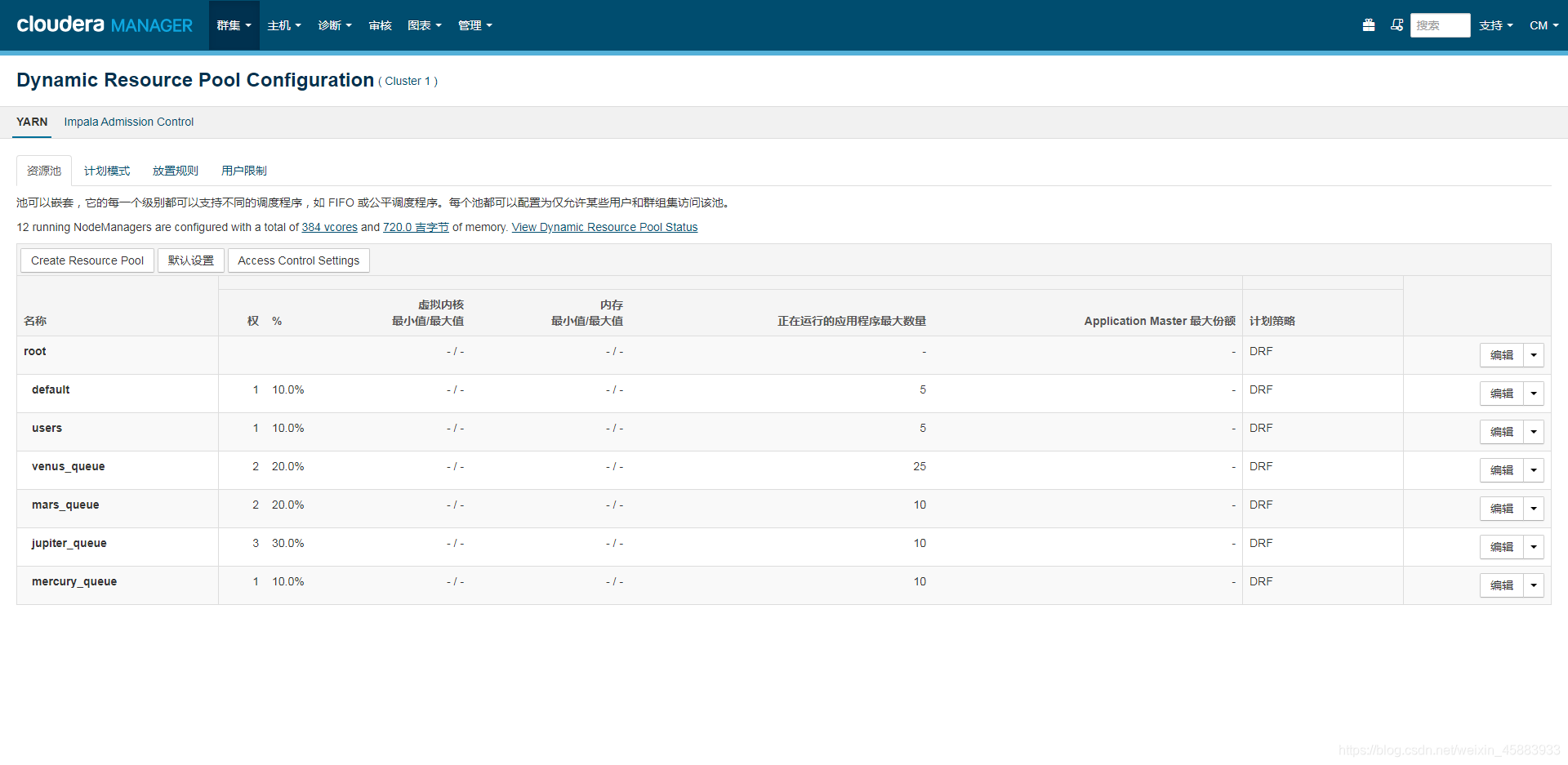Open Access Control Settings

coord(299,260)
